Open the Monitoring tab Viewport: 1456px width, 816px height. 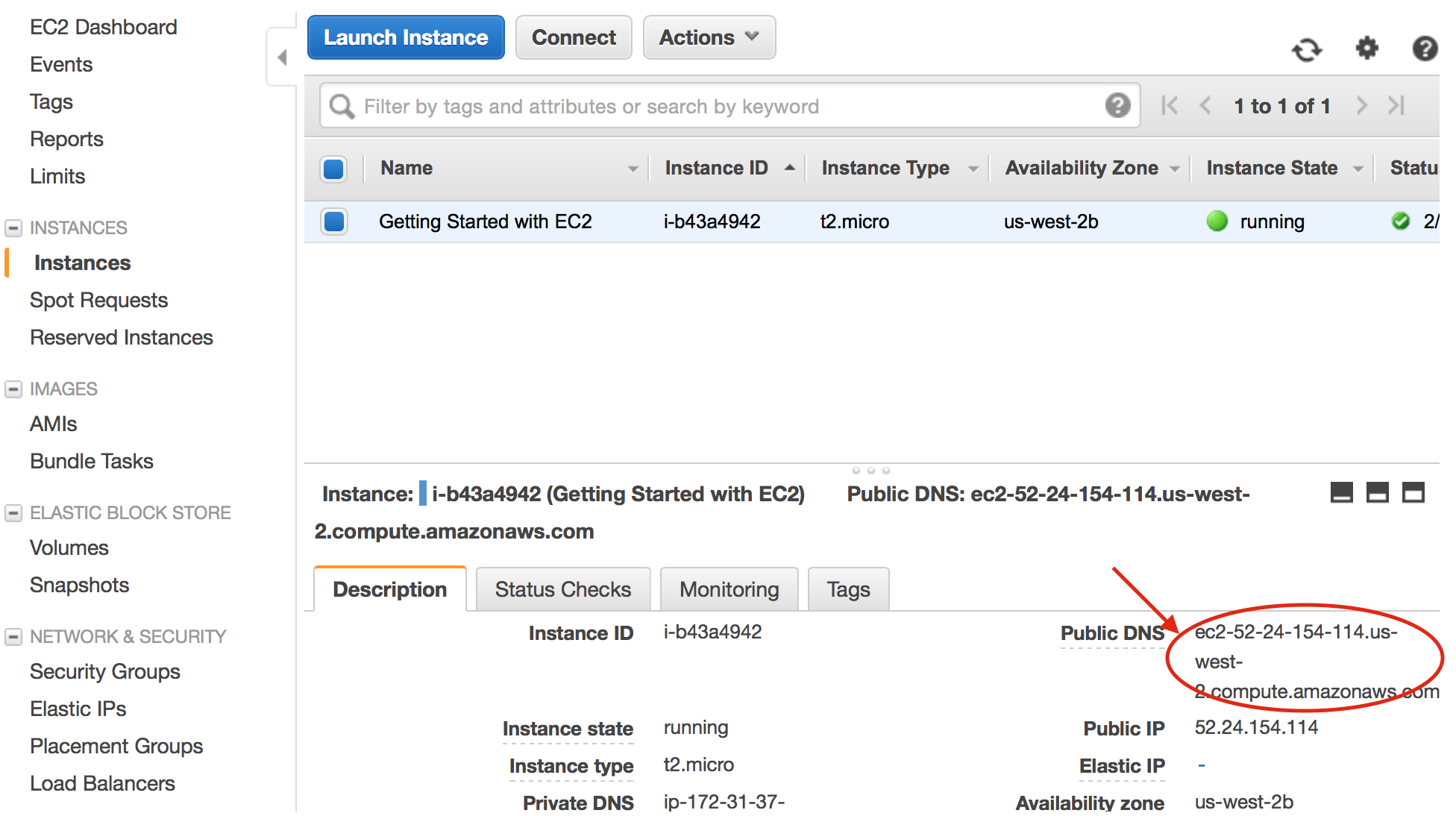729,589
